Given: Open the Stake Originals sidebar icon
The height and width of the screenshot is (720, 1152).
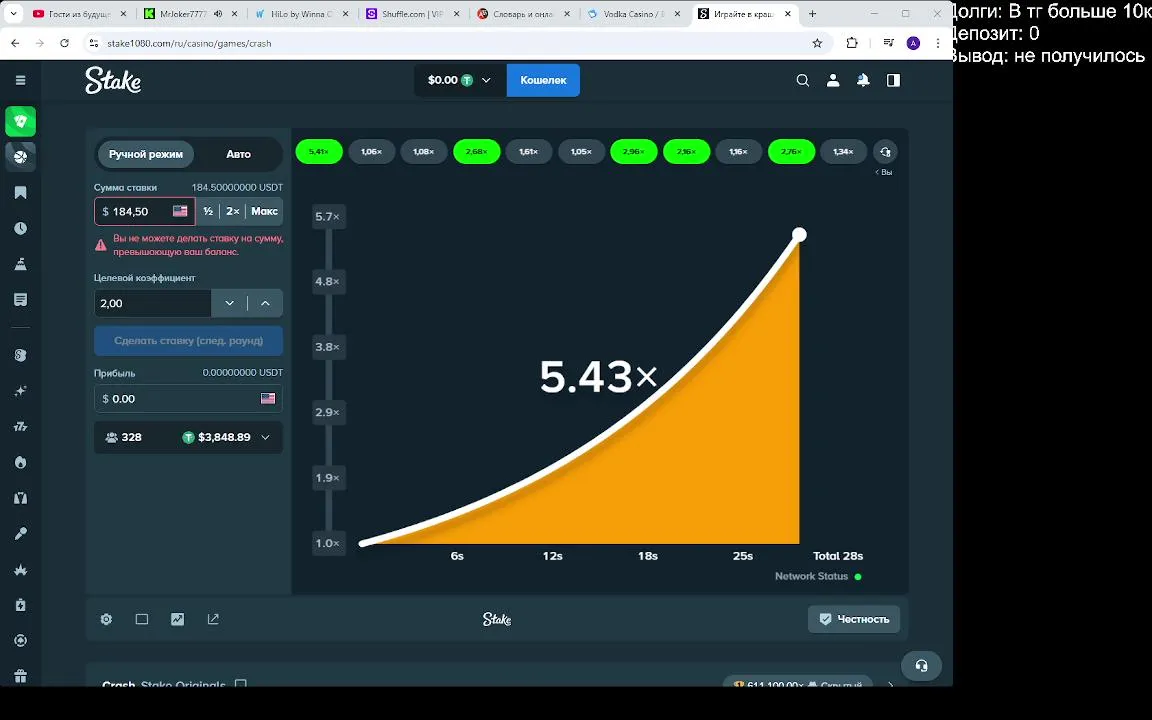Looking at the screenshot, I should 21,355.
